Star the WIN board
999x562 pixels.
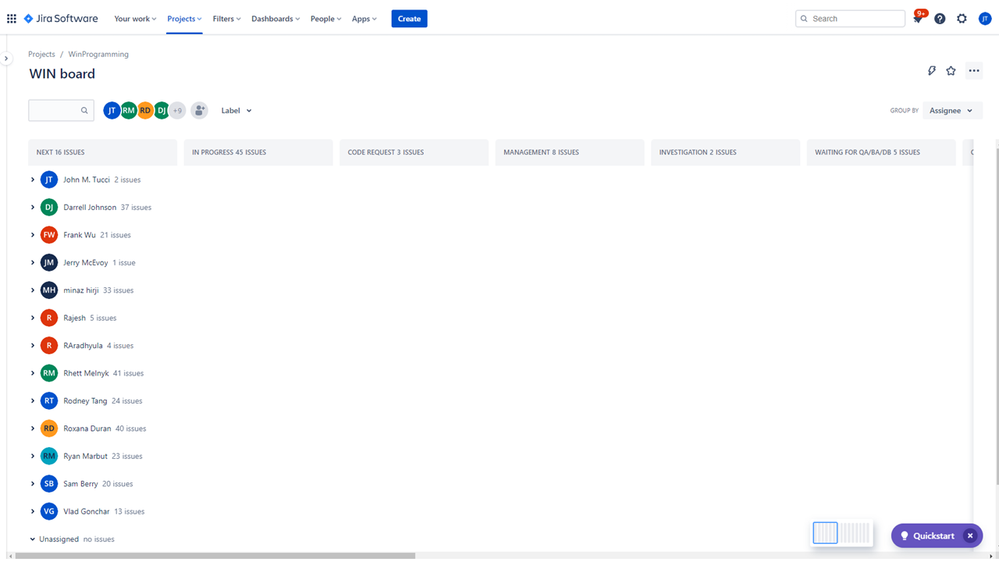tap(951, 71)
